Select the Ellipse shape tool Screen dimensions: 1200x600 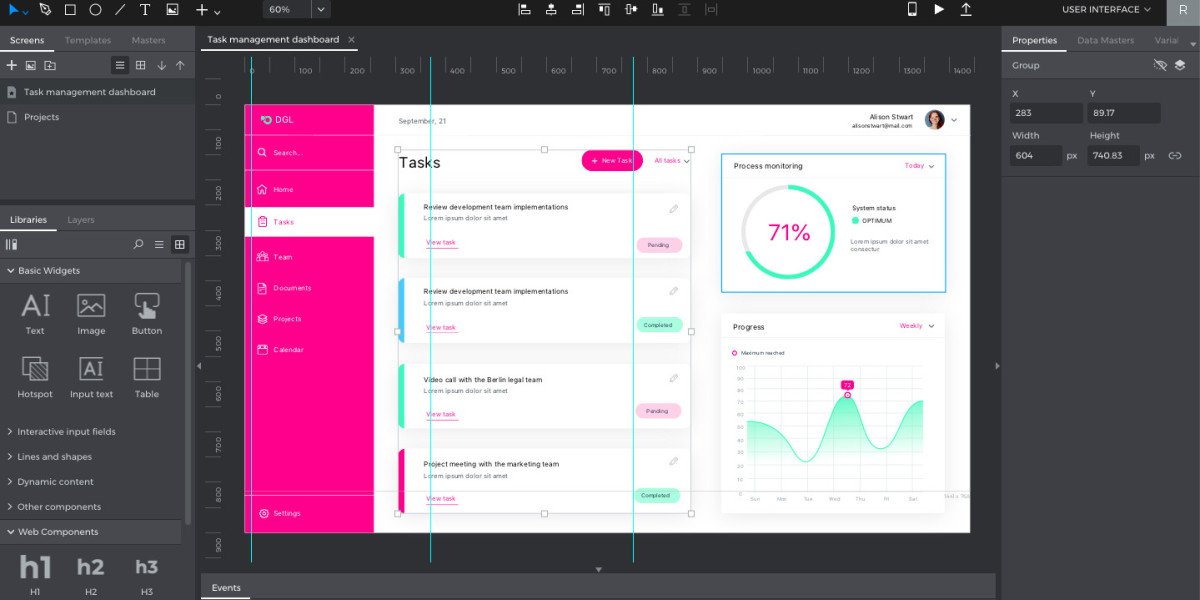click(x=95, y=10)
